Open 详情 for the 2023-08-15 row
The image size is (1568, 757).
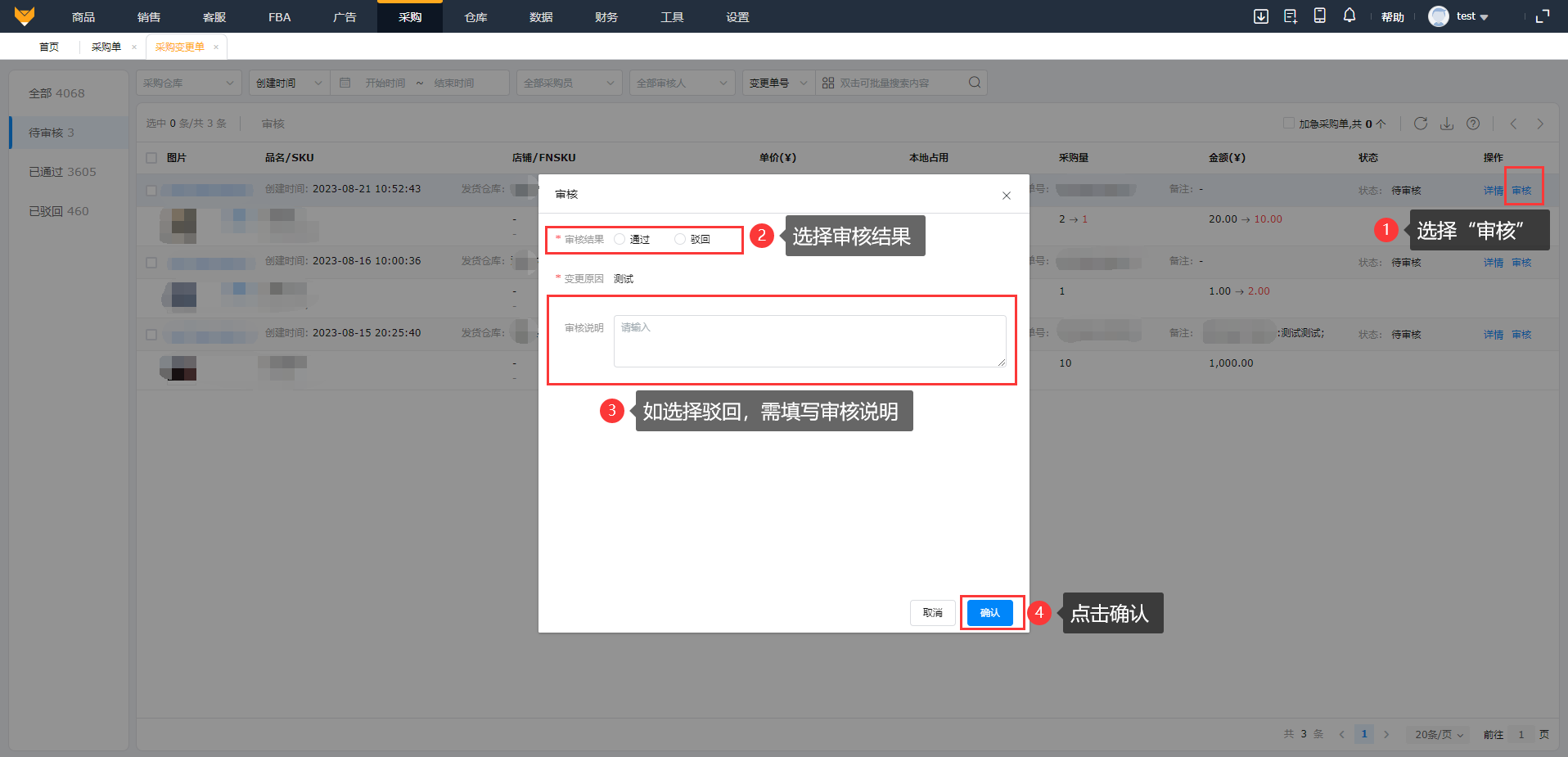pyautogui.click(x=1494, y=335)
